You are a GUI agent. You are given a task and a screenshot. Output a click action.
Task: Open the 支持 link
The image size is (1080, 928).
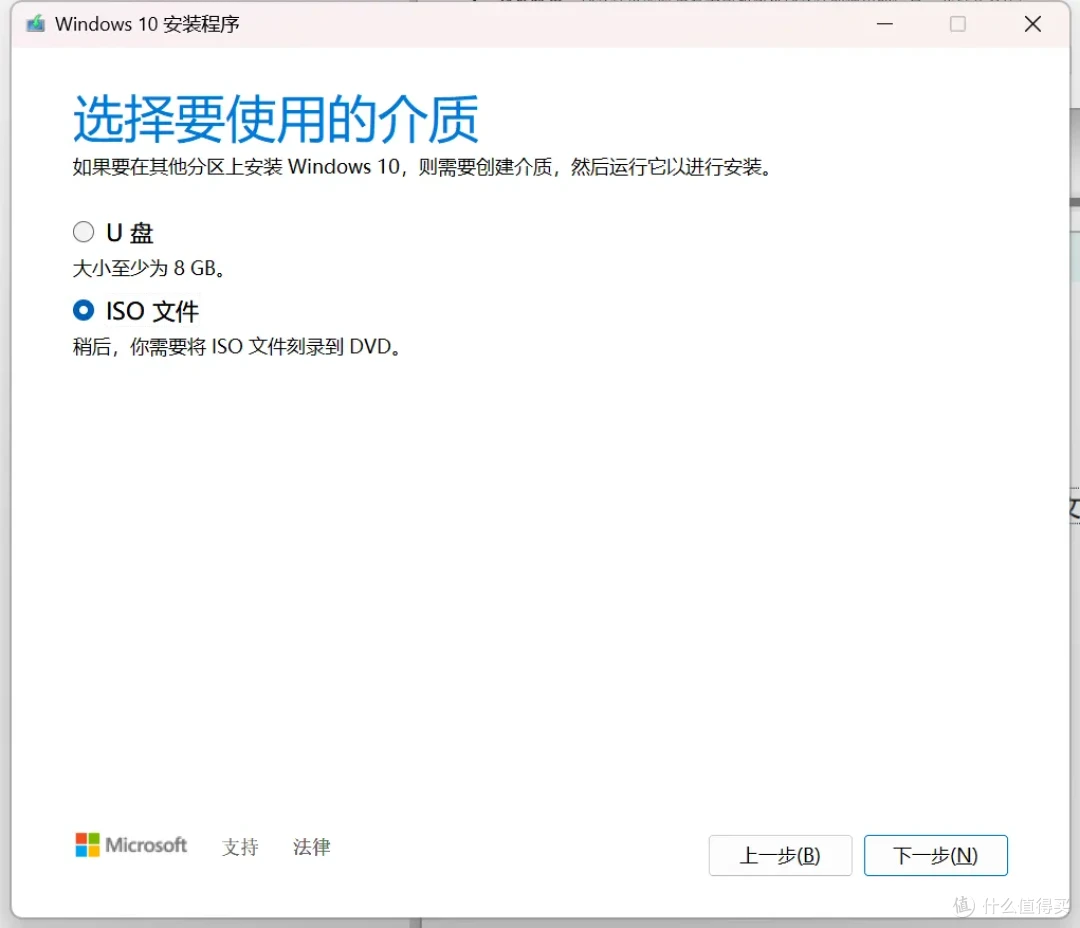pos(240,847)
